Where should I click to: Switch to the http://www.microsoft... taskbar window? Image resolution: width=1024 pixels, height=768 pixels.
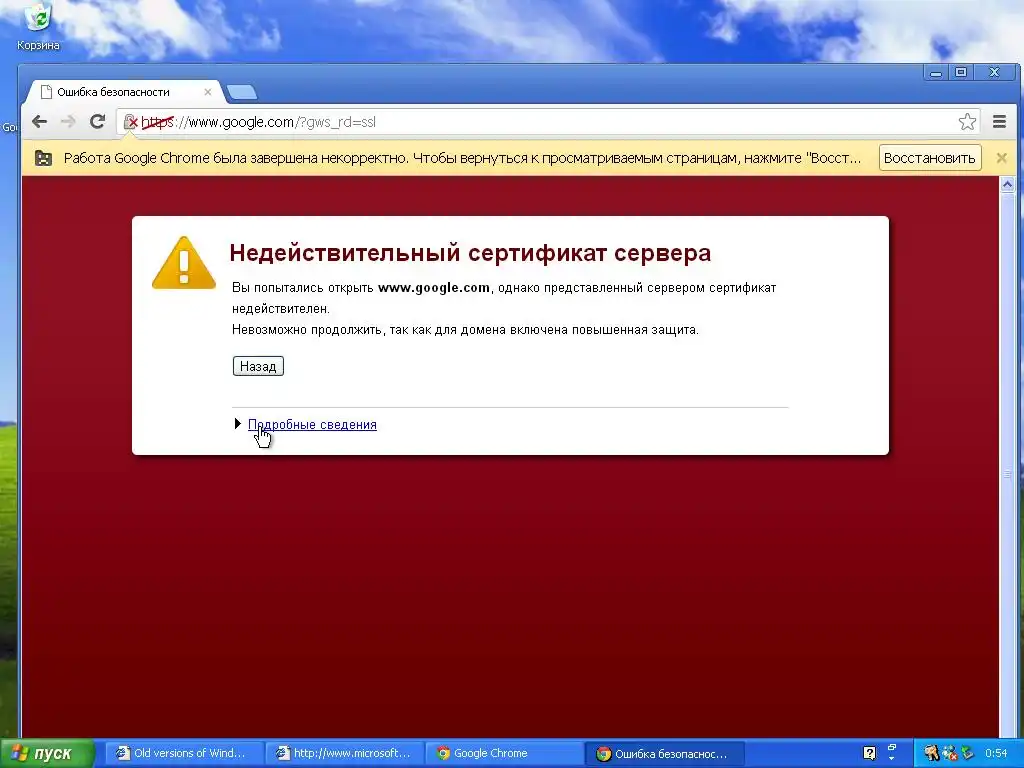[345, 754]
